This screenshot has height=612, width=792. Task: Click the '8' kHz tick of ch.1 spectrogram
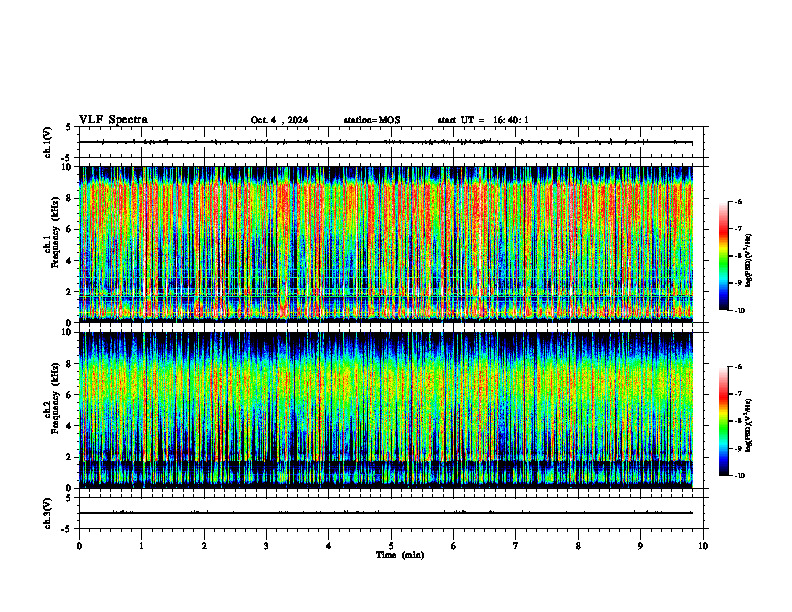click(70, 198)
